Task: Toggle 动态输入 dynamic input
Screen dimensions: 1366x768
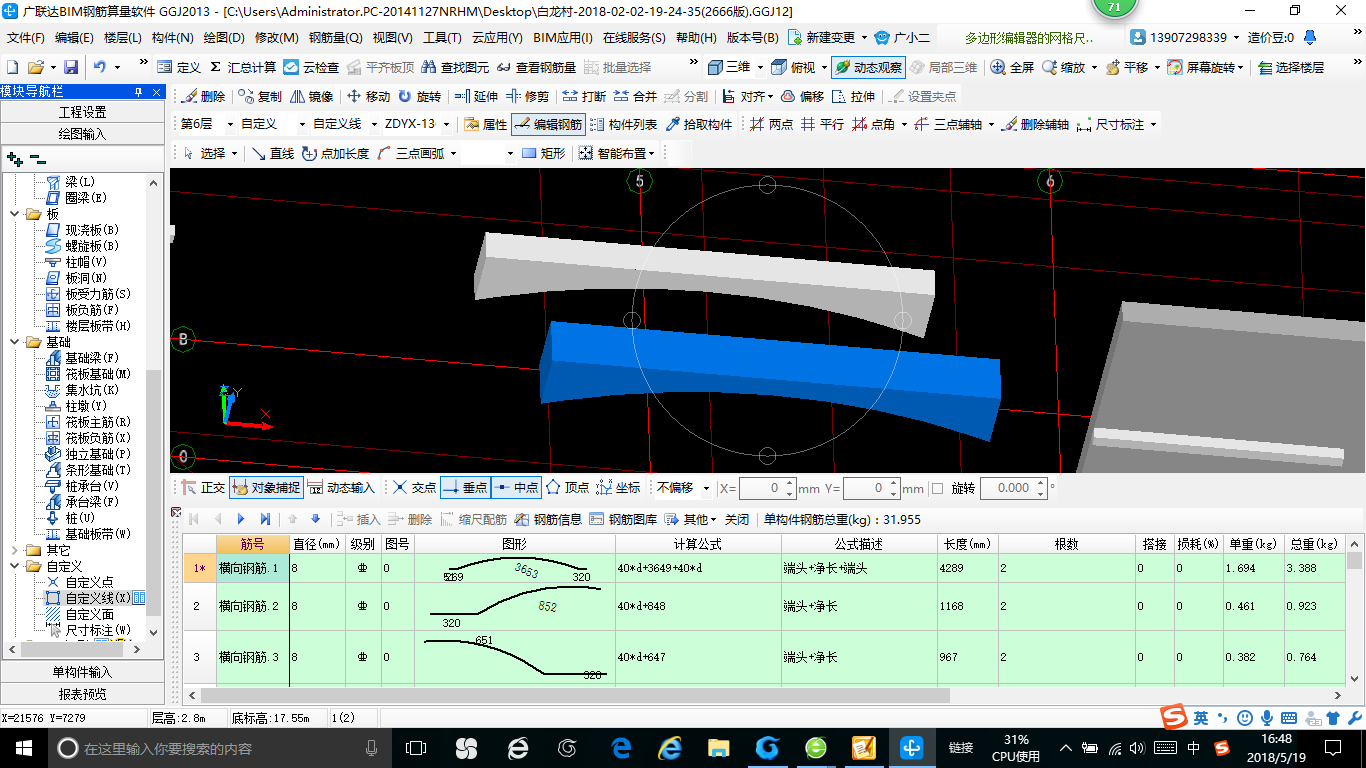Action: 340,488
